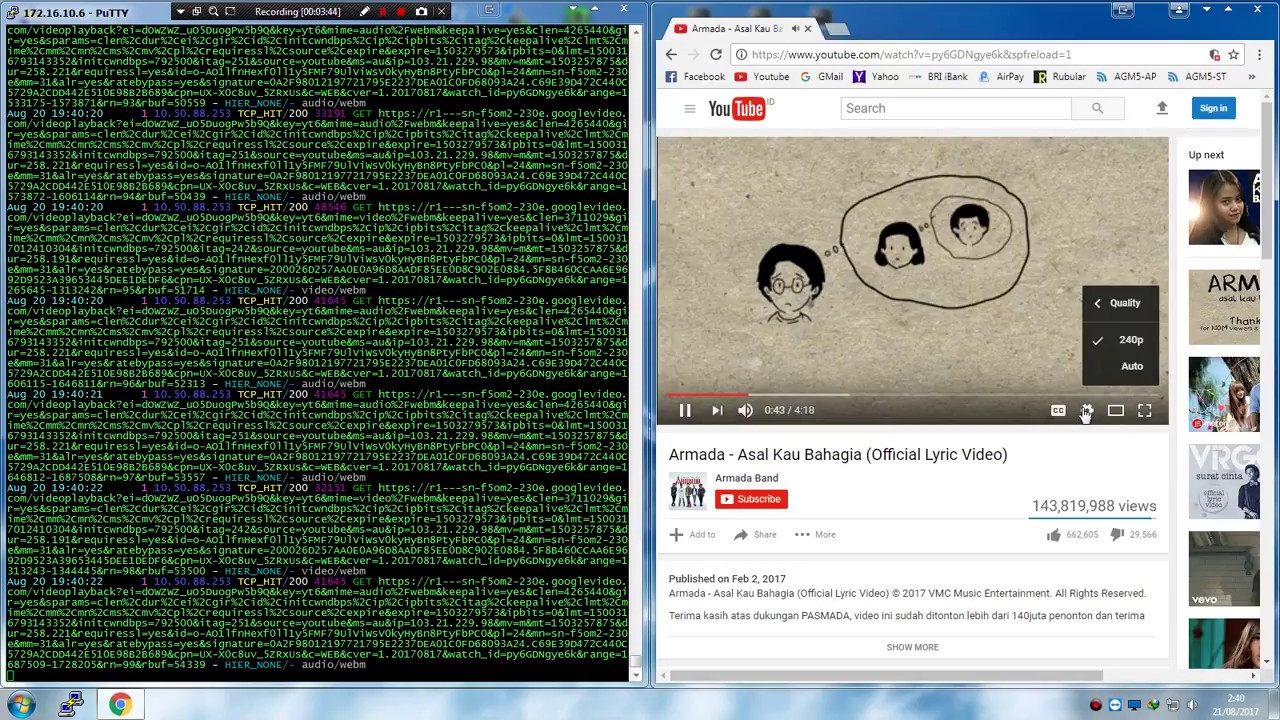Open the system volume tray icon

tap(1191, 705)
